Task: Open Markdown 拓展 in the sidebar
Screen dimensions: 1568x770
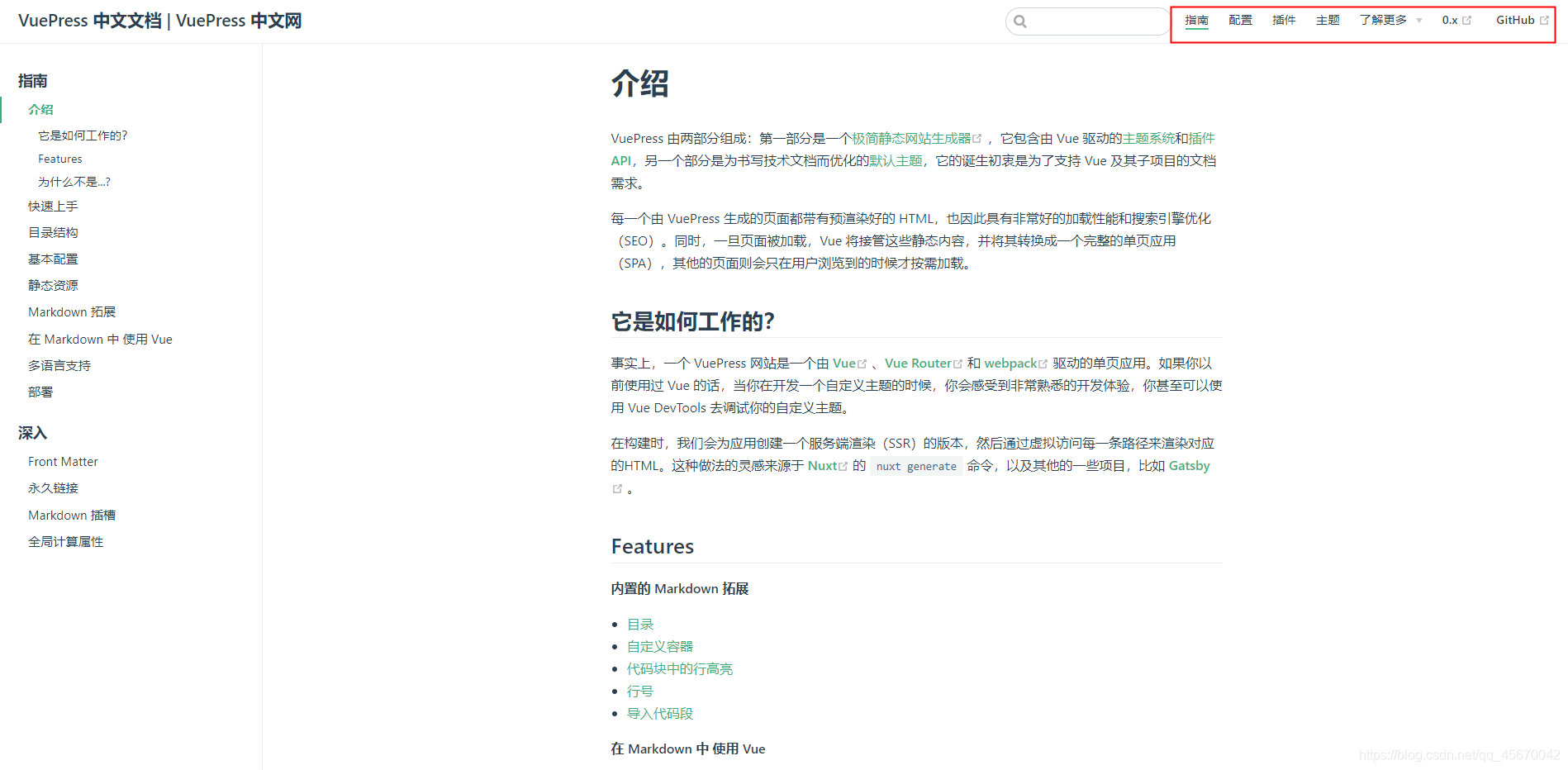Action: tap(72, 312)
